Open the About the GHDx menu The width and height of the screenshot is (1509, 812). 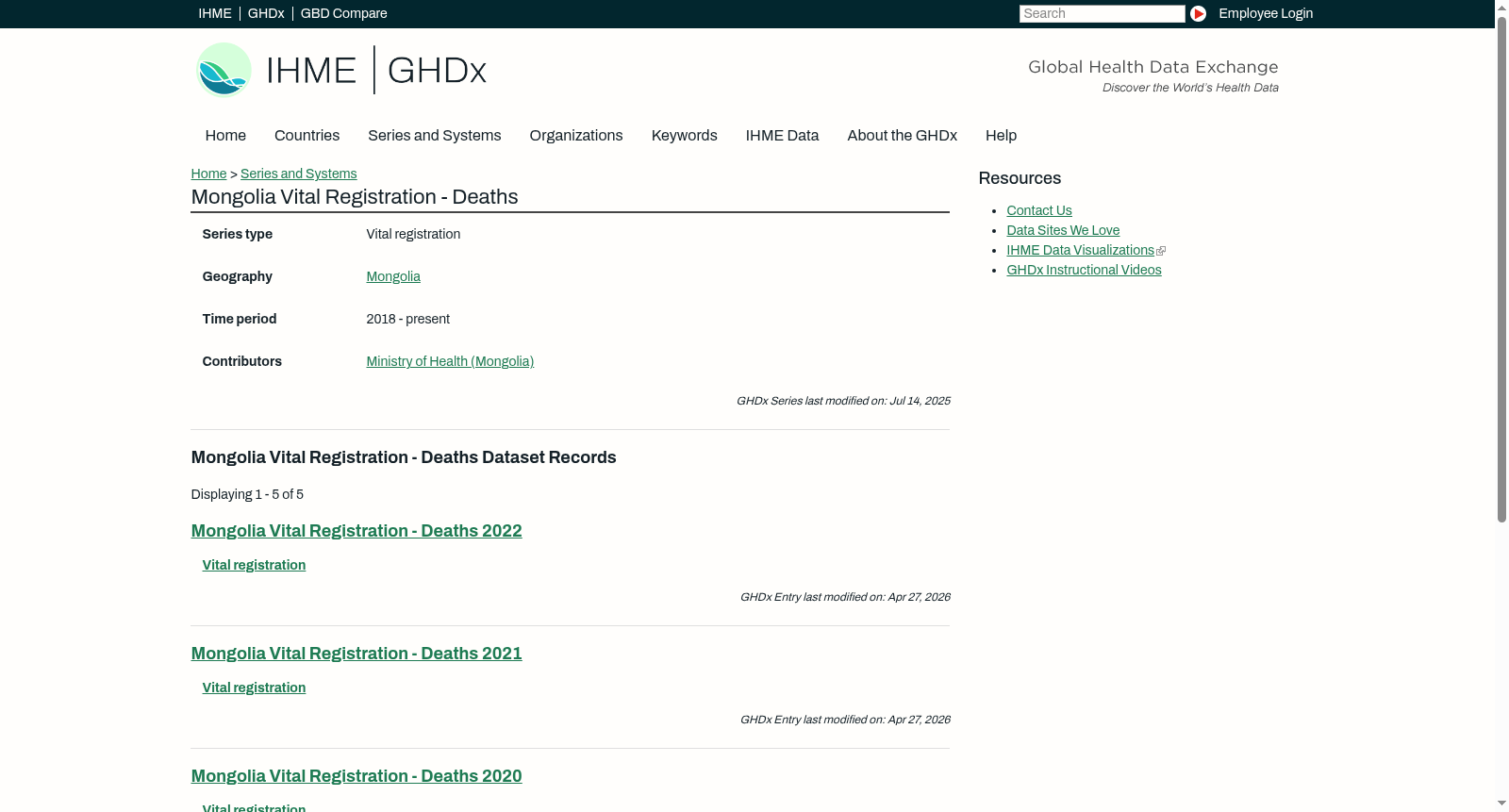point(903,136)
